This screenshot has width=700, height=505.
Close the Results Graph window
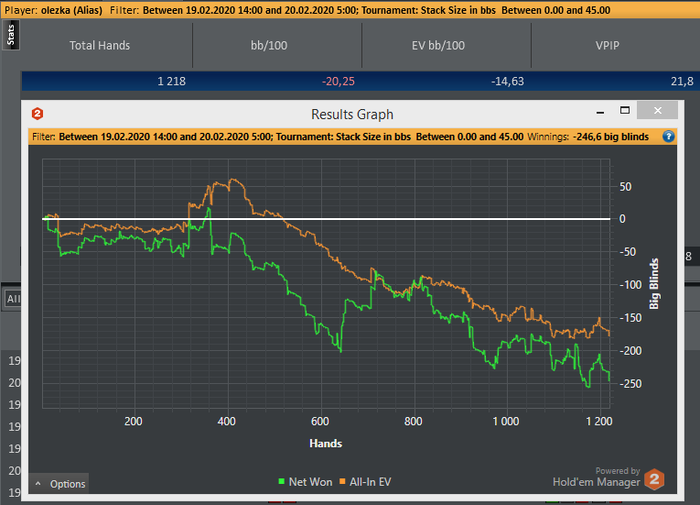pos(658,110)
